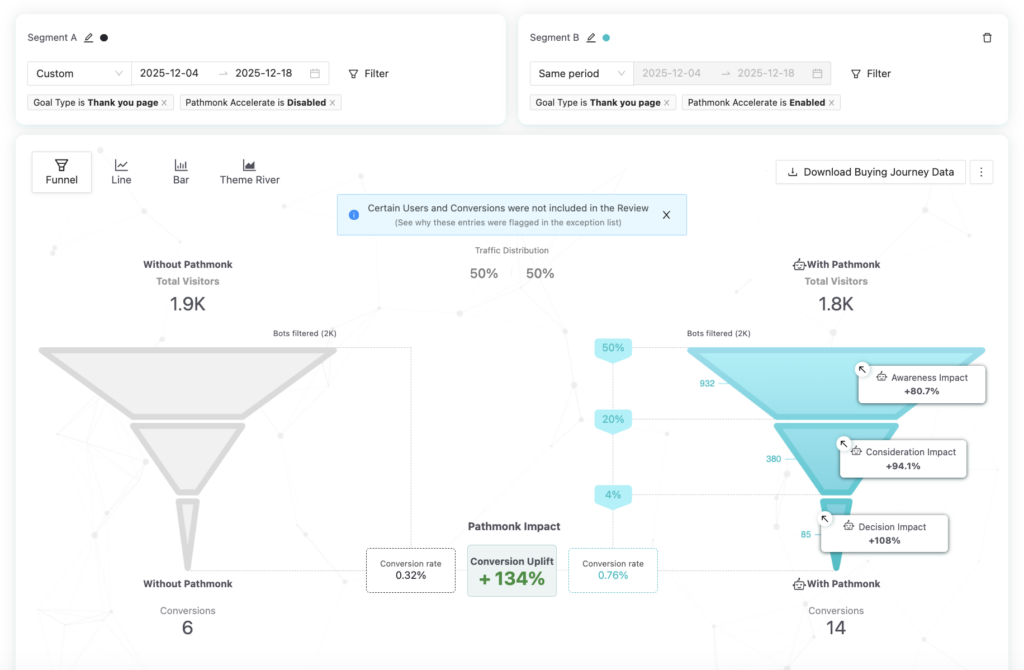Screen dimensions: 1024x670
Task: Switch to the Line chart view
Action: coord(121,172)
